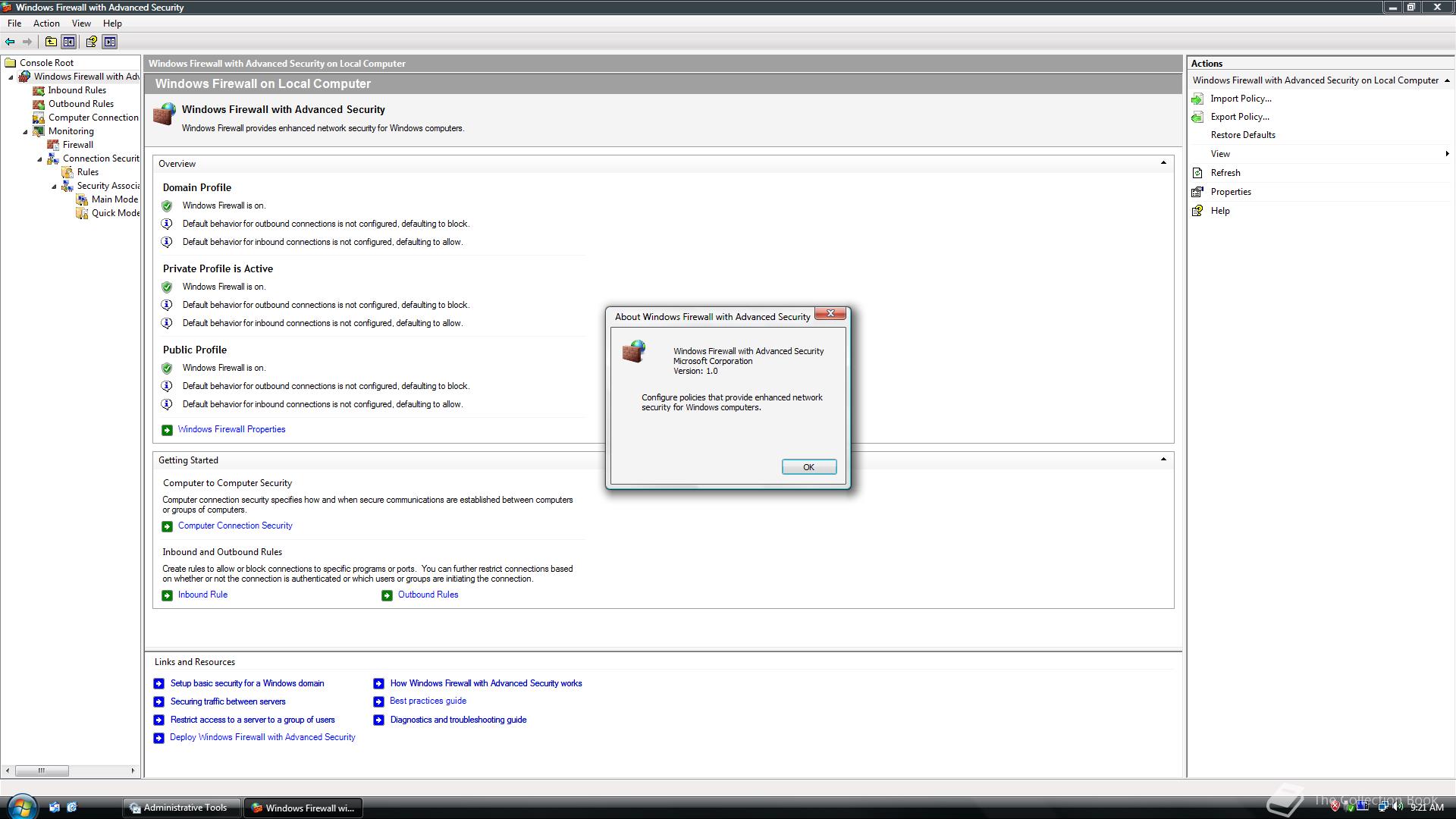Screen dimensions: 1456x819
Task: Open the File menu
Action: [x=14, y=24]
